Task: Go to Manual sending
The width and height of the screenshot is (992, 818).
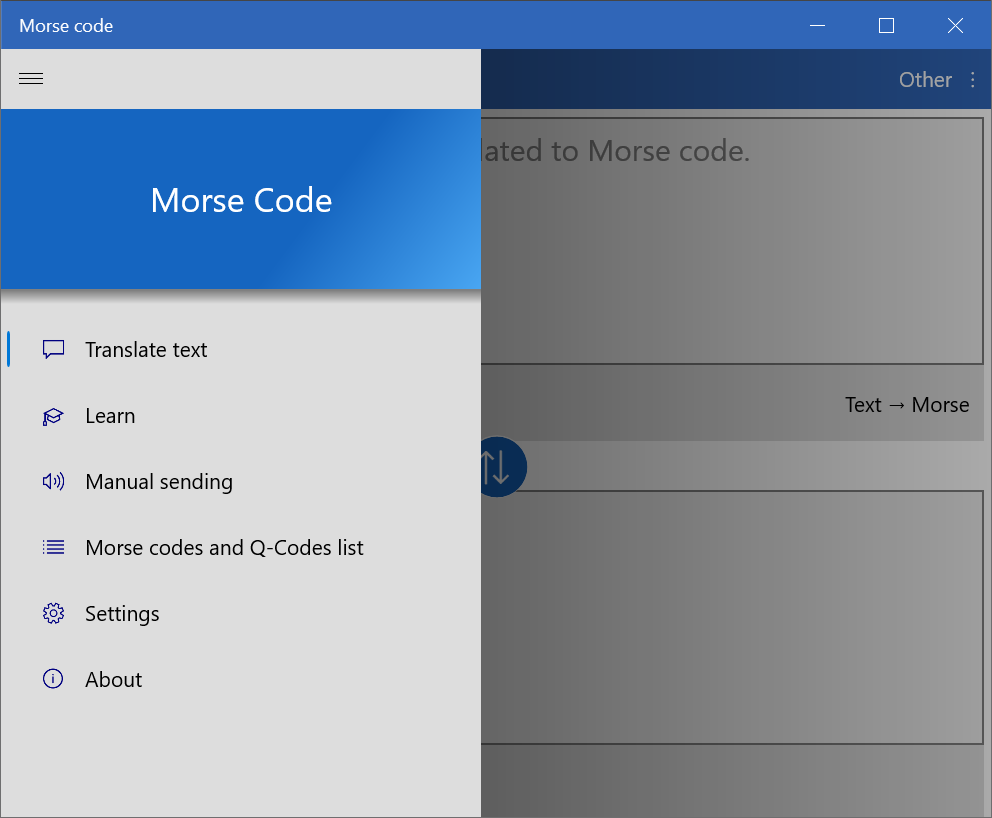Action: point(240,481)
